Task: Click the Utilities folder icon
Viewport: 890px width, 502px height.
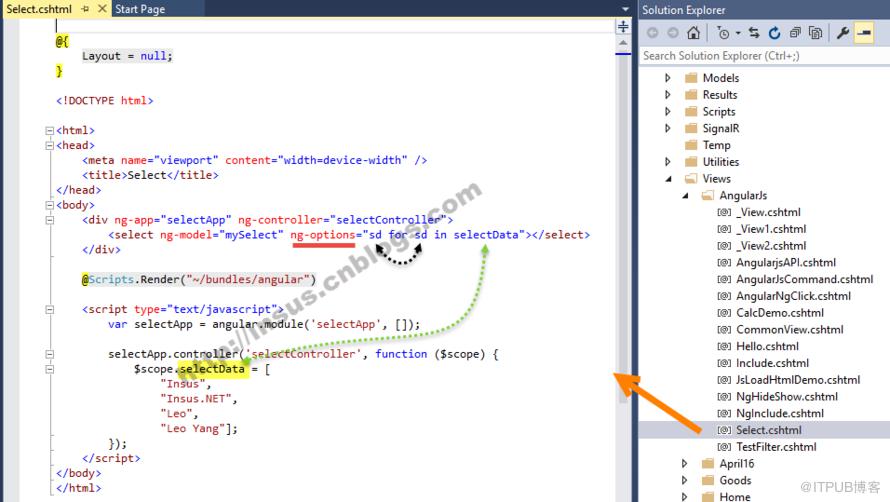Action: tap(691, 162)
